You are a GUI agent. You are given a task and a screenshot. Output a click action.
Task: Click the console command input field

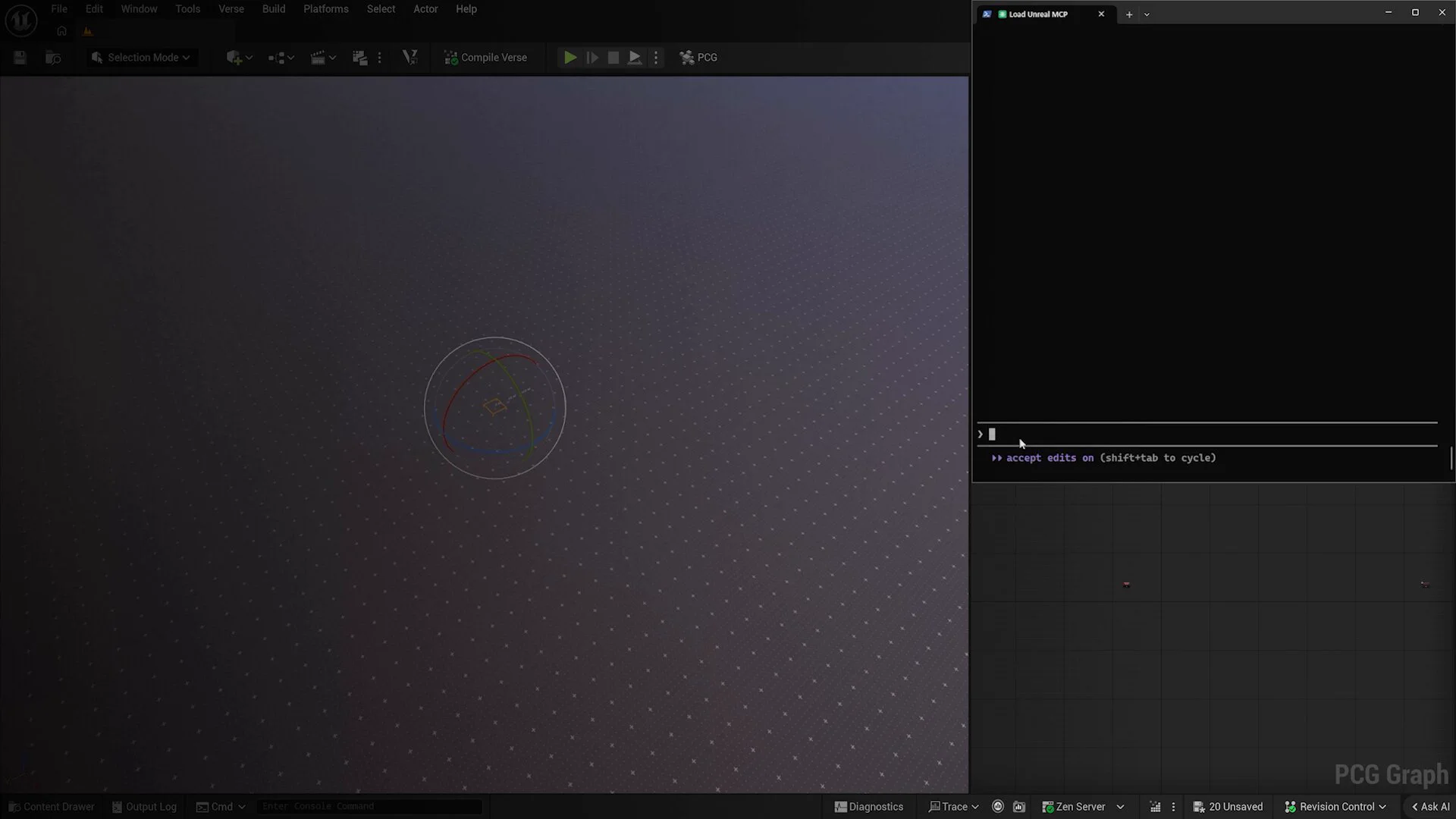(x=369, y=807)
